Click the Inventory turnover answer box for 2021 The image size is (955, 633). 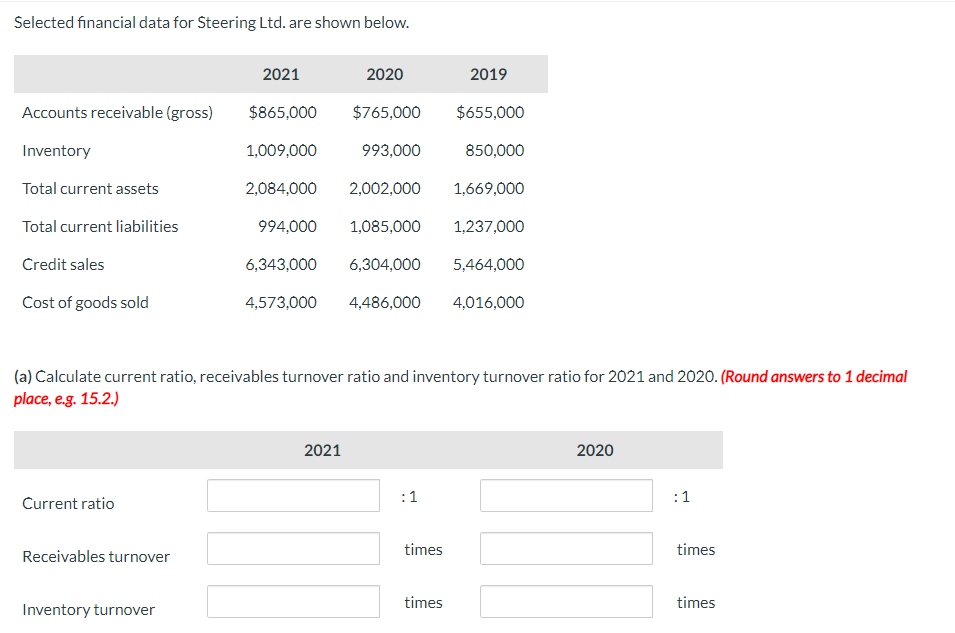(292, 601)
